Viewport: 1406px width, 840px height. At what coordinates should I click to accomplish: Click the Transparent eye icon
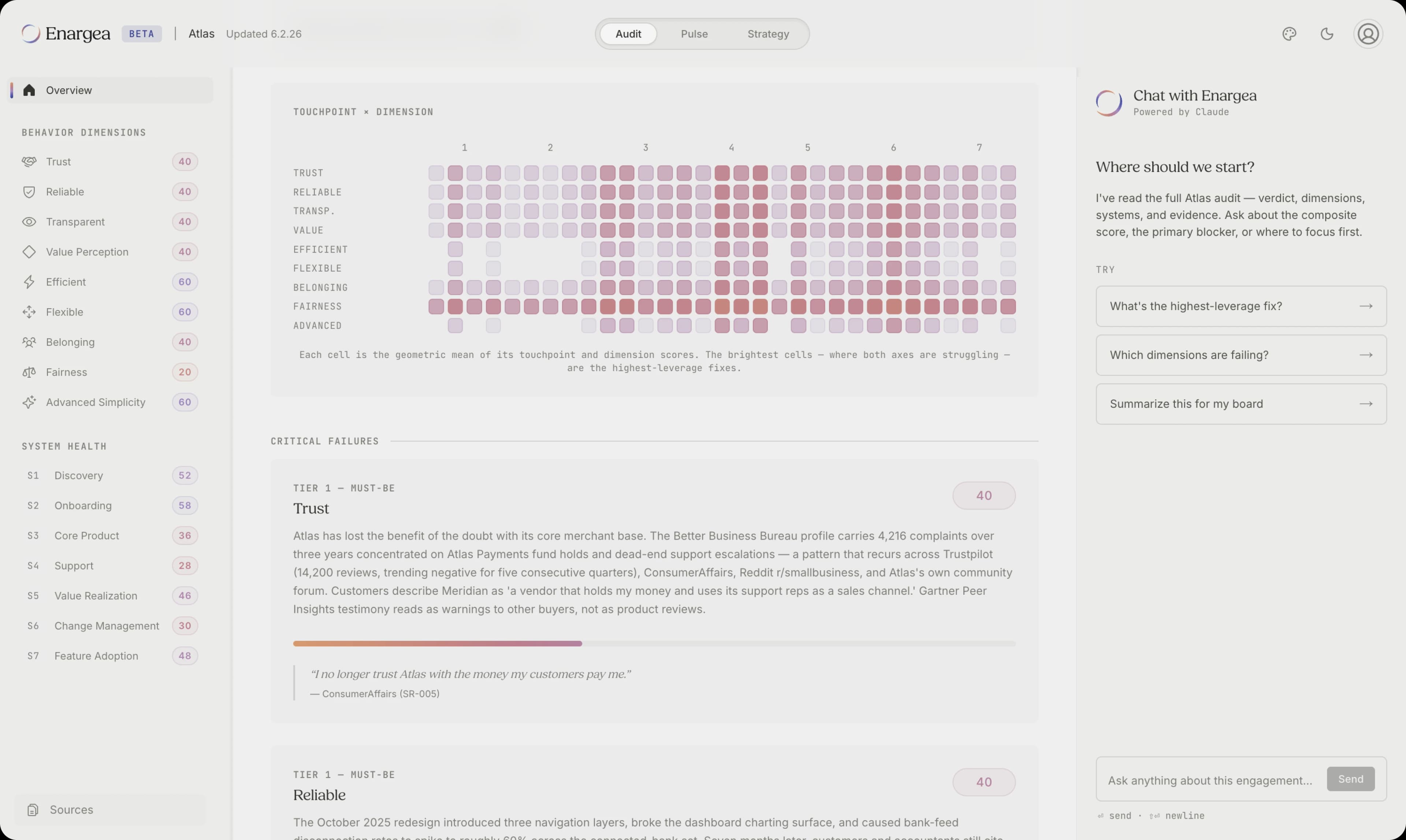pos(29,222)
